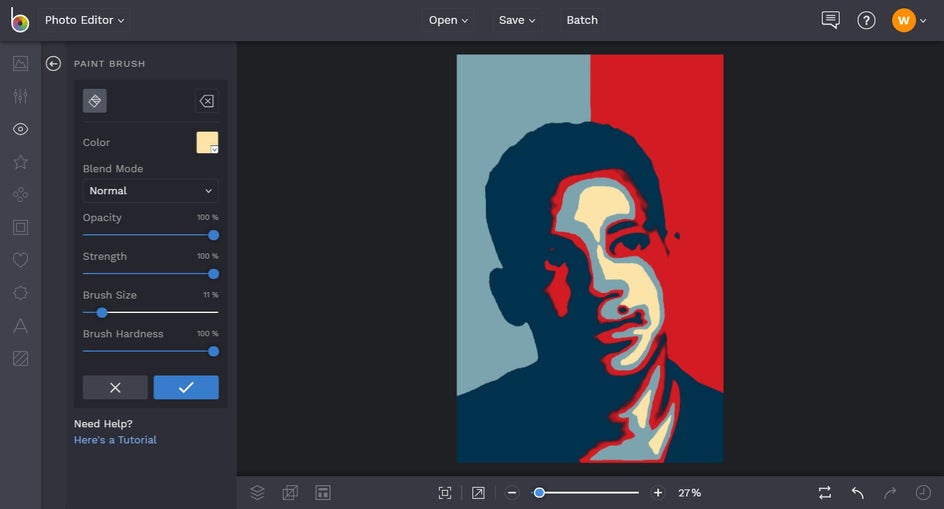The image size is (944, 509).
Task: Adjust the Strength slider
Action: (151, 273)
